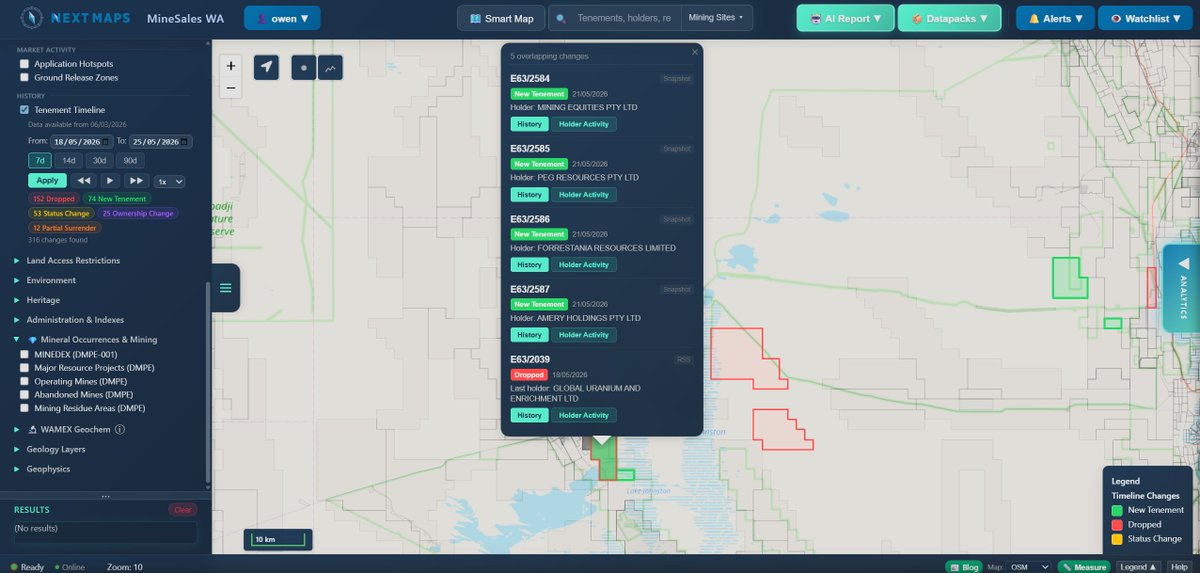
Task: Open the Alerts menu
Action: (1055, 18)
